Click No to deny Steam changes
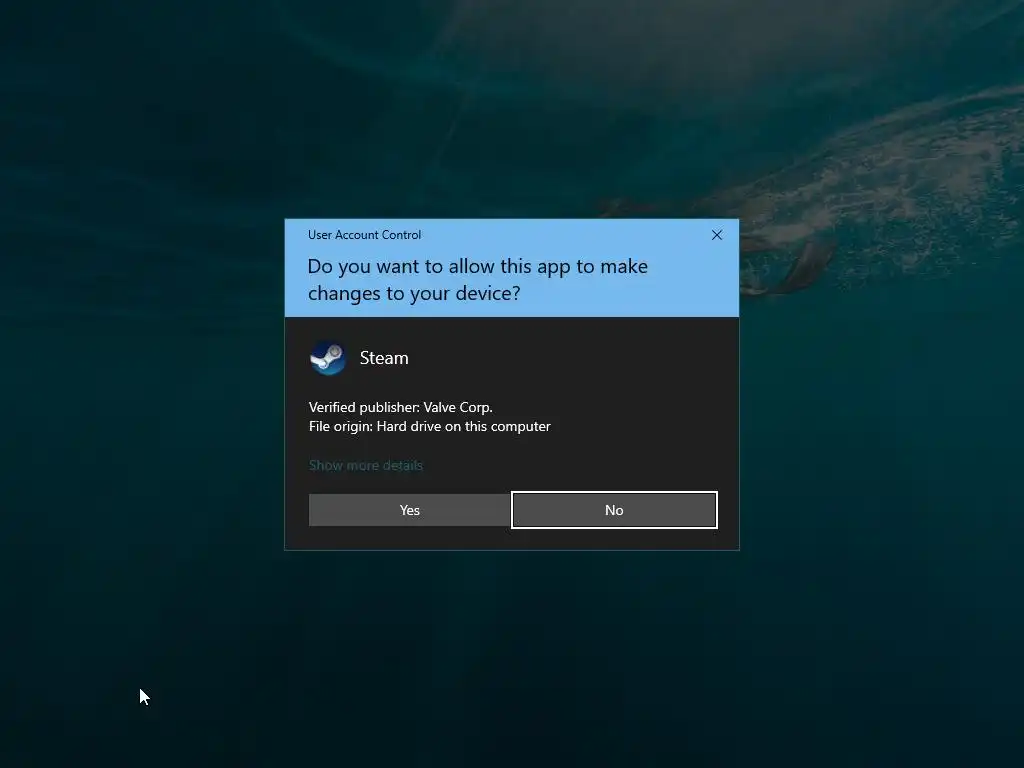The image size is (1024, 768). 614,510
